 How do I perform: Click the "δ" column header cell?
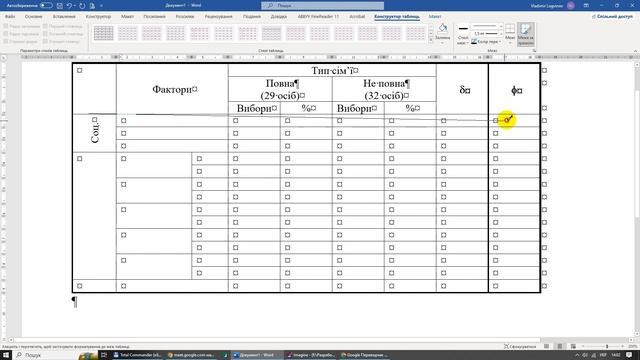462,89
